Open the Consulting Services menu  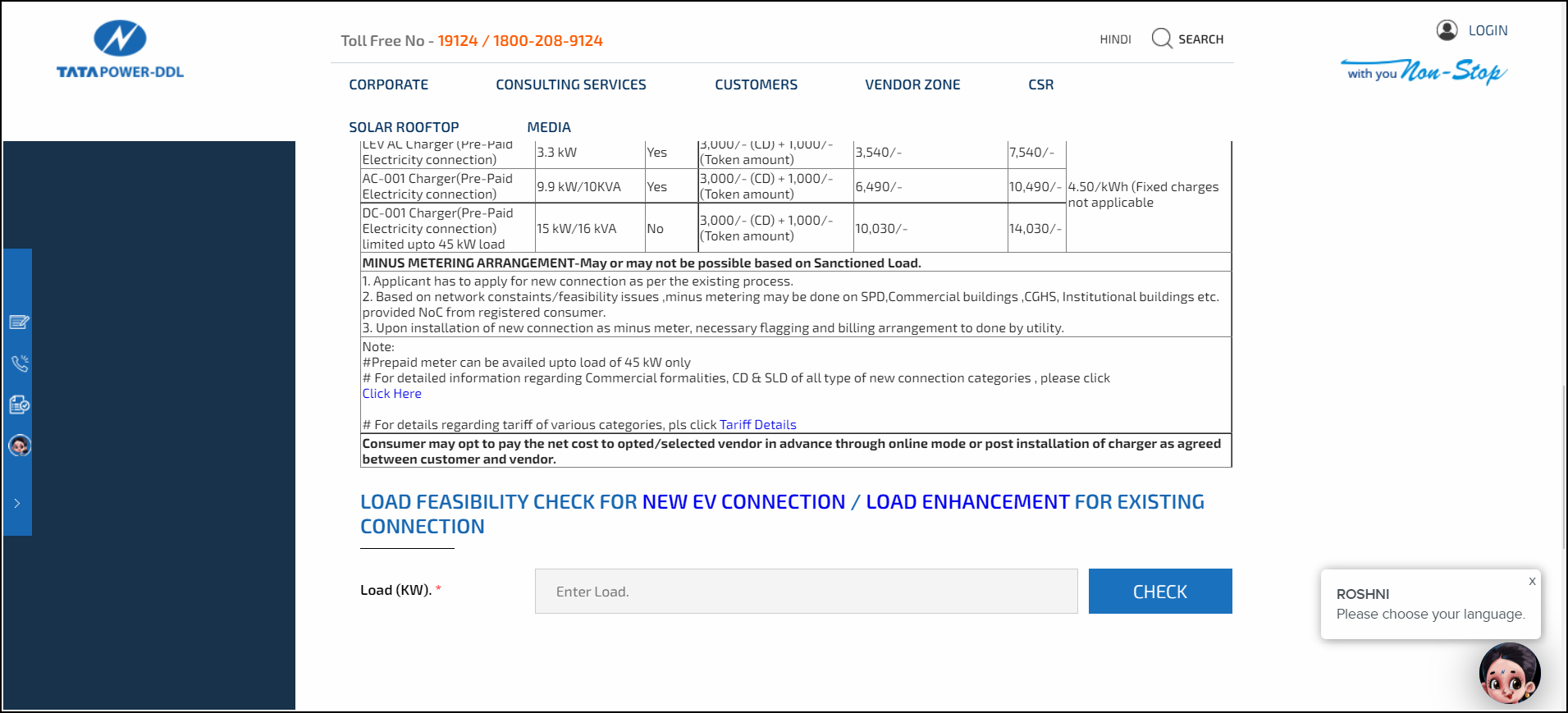coord(570,85)
